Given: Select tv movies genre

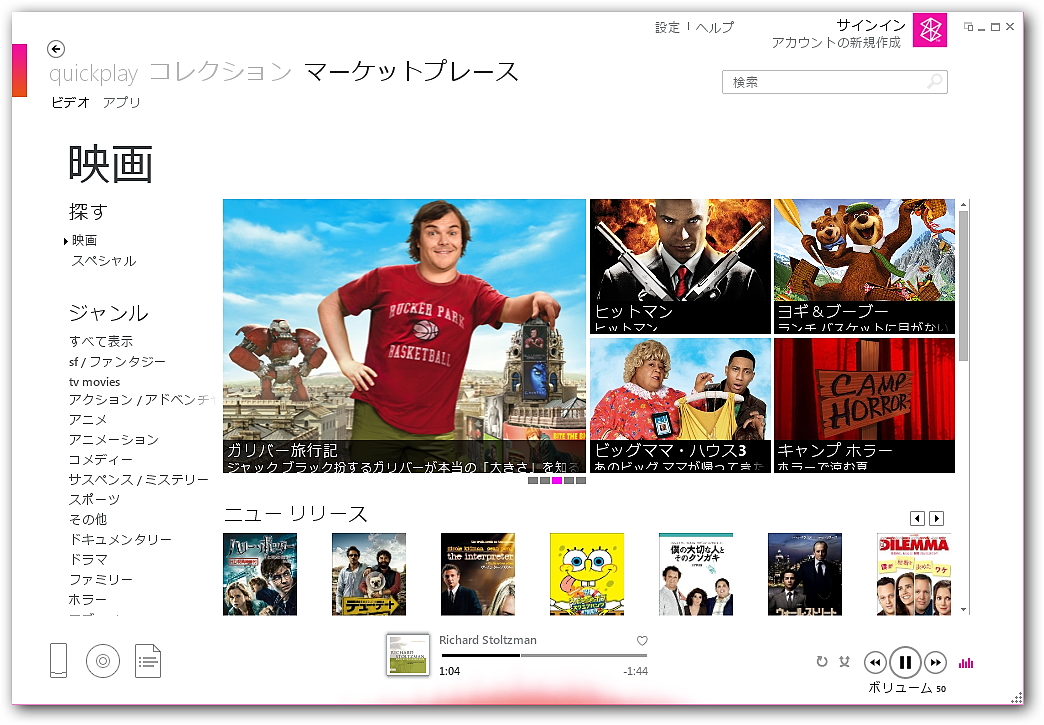Looking at the screenshot, I should tap(95, 381).
